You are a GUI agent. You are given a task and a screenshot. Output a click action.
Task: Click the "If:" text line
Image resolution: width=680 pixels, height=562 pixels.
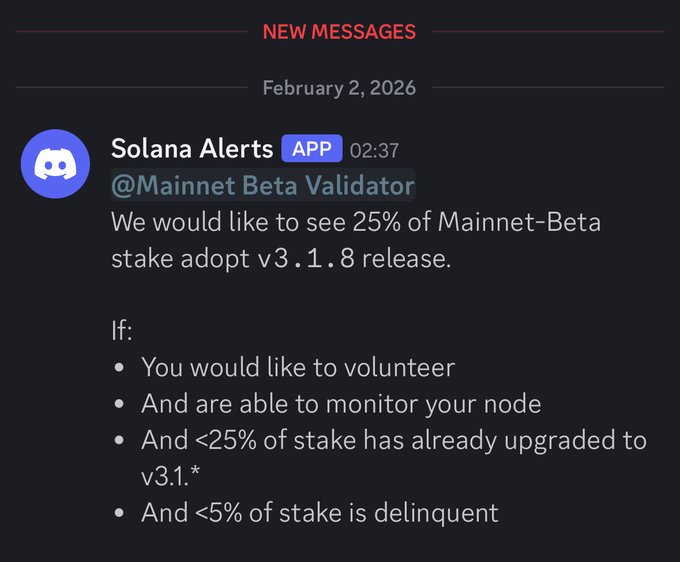point(121,330)
